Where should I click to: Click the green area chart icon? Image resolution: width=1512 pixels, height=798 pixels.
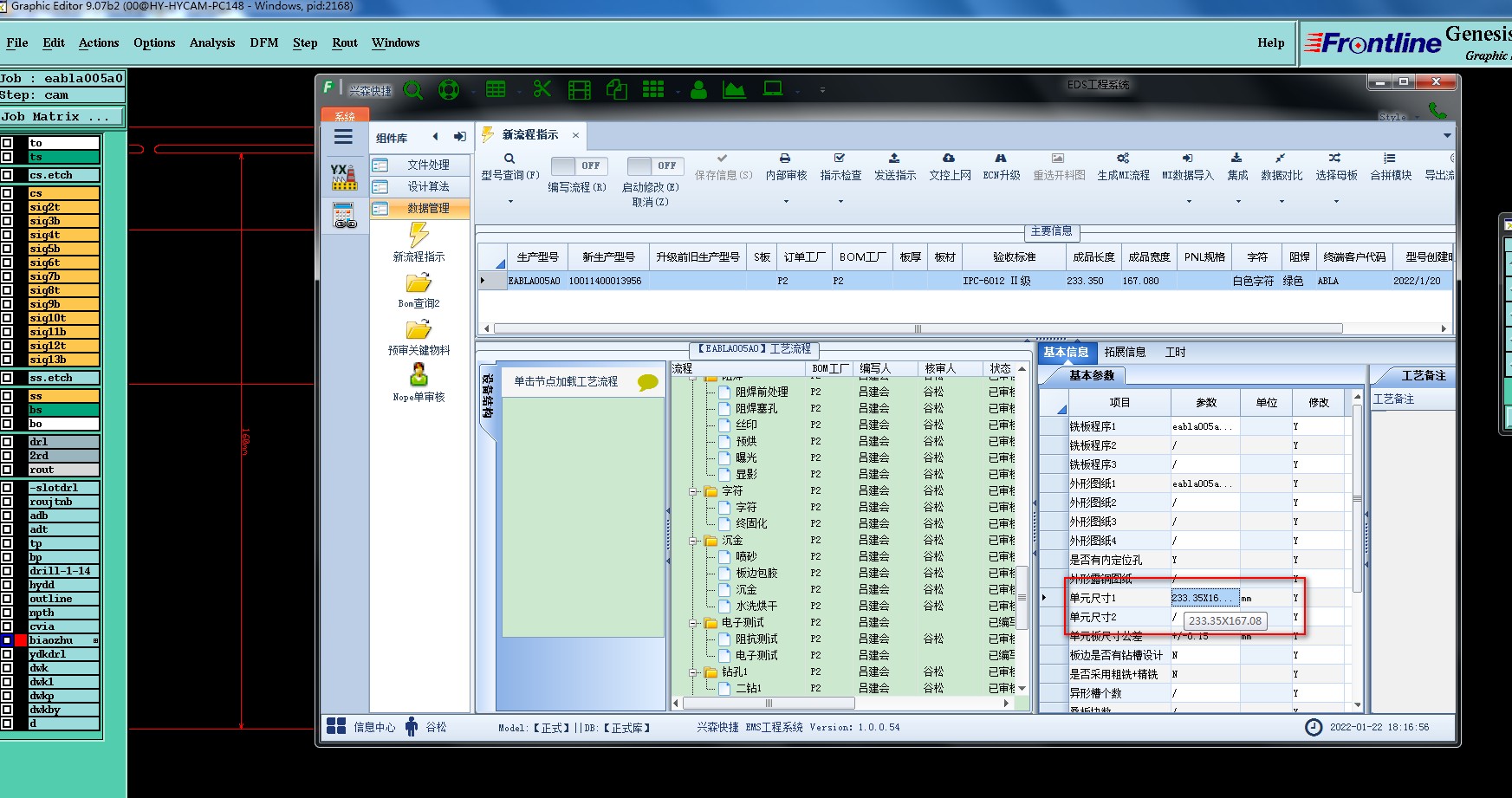coord(734,89)
